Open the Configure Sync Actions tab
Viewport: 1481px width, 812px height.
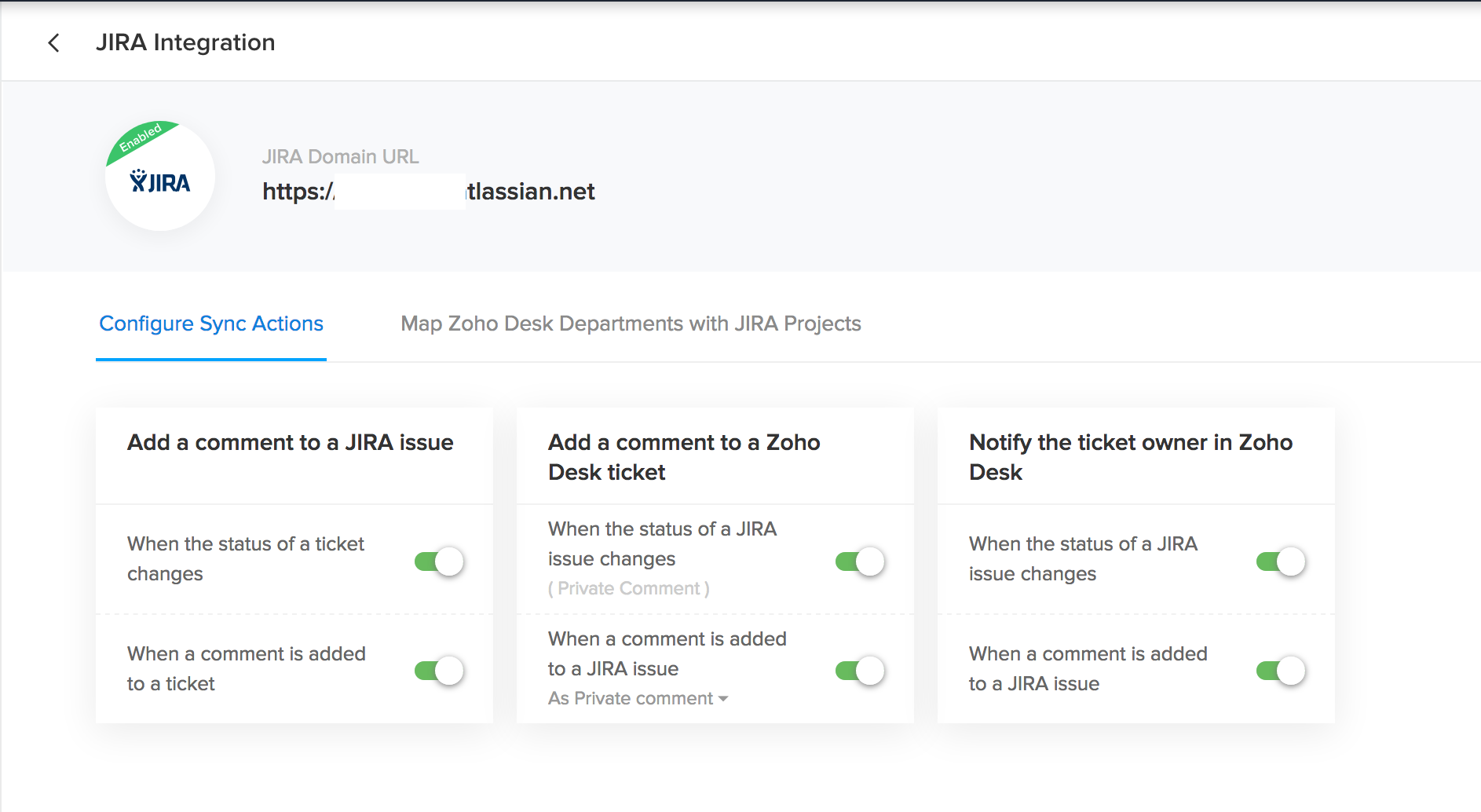(x=211, y=324)
